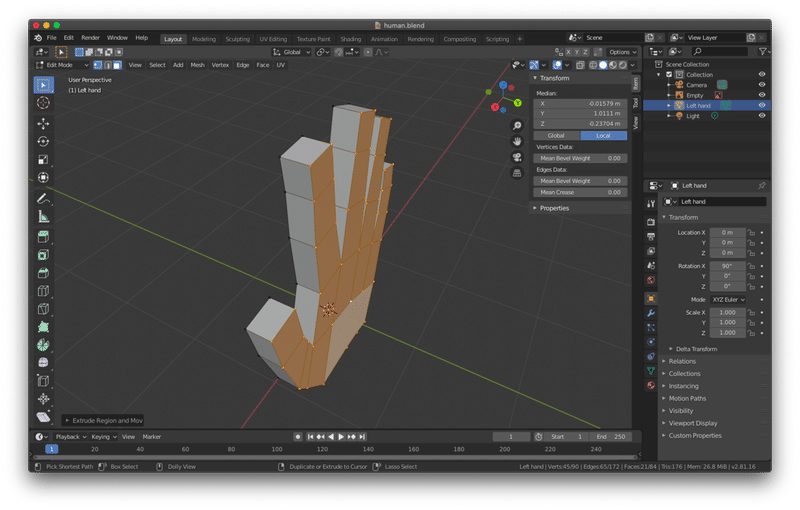Open the Modifiers wrench properties tab
This screenshot has width=800, height=510.
coord(651,313)
